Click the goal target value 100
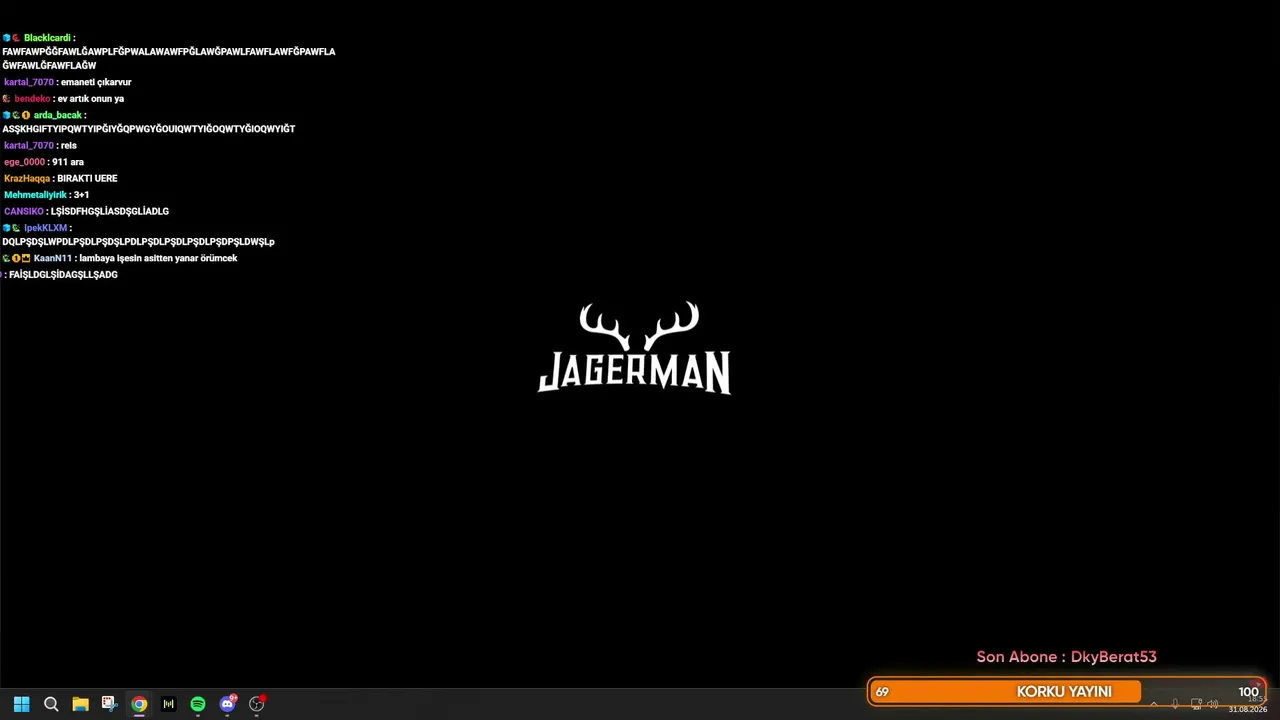Viewport: 1280px width, 720px height. click(x=1248, y=692)
